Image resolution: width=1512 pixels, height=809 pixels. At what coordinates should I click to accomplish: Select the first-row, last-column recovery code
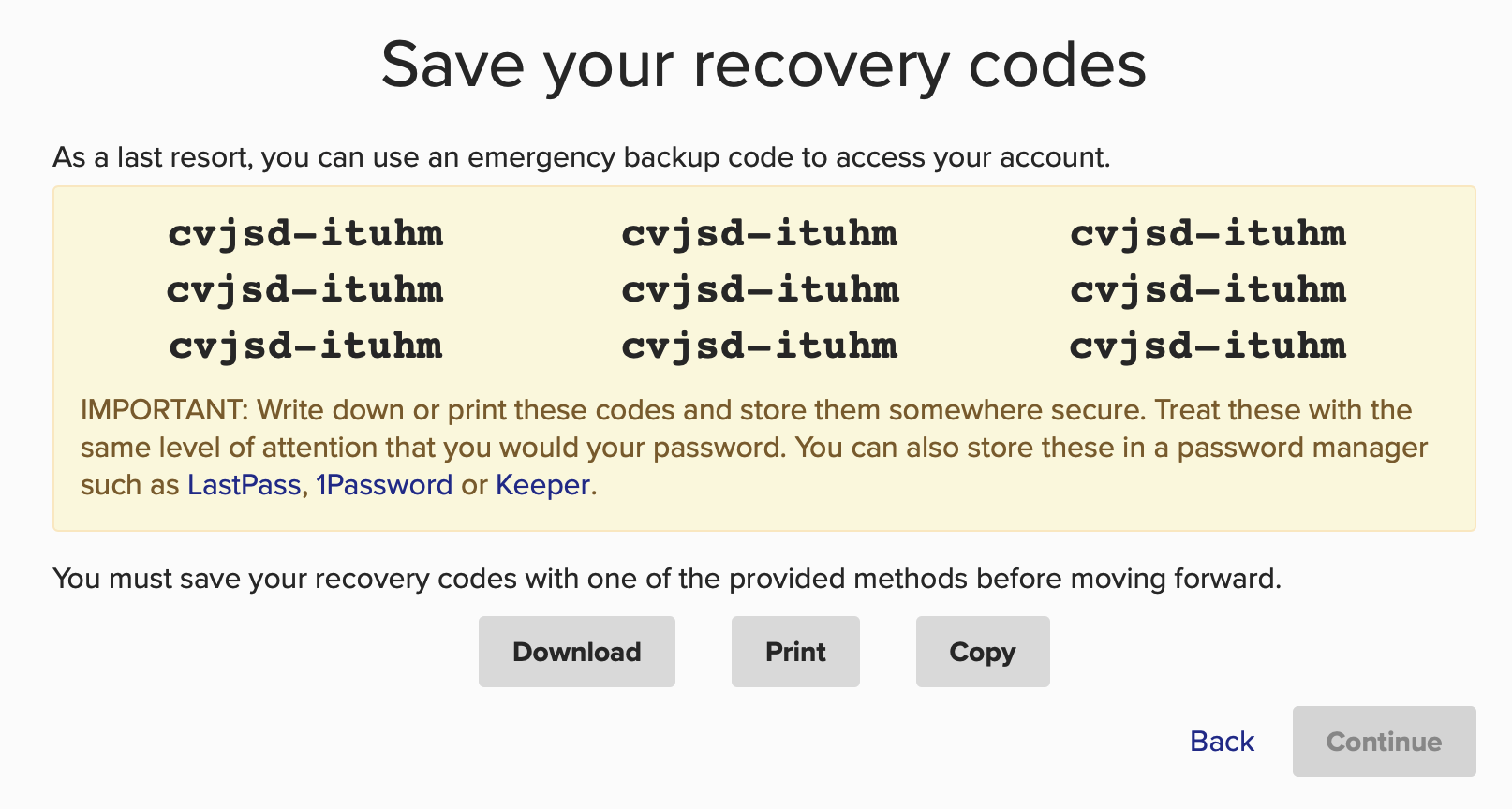coord(1208,233)
